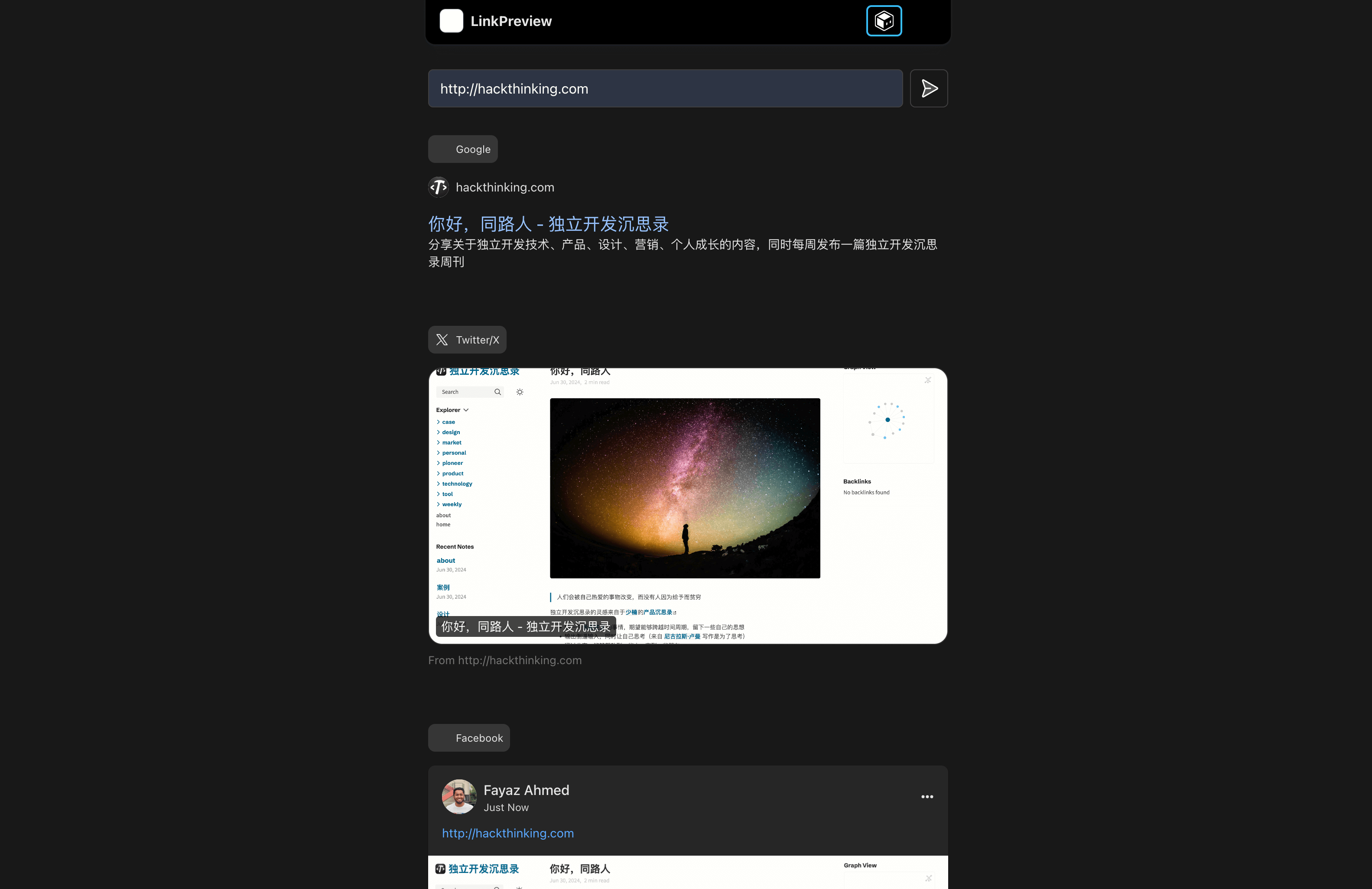Click the milky way galaxy image in preview
This screenshot has height=889, width=1372.
pyautogui.click(x=685, y=487)
